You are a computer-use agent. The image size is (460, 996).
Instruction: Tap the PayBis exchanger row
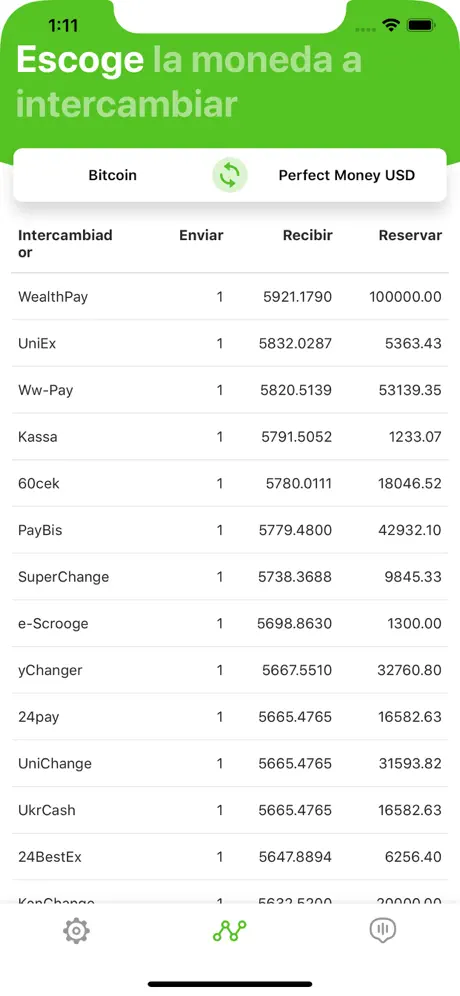(230, 530)
